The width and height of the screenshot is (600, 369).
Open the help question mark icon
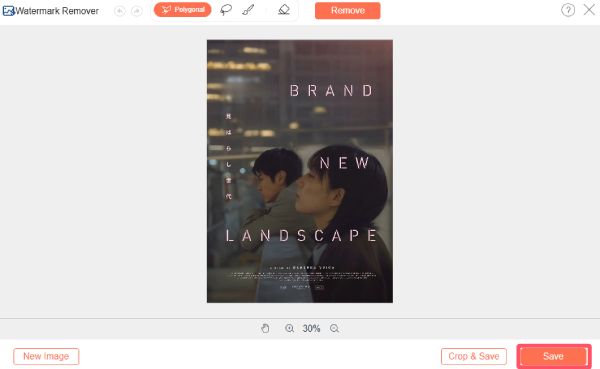pos(568,10)
